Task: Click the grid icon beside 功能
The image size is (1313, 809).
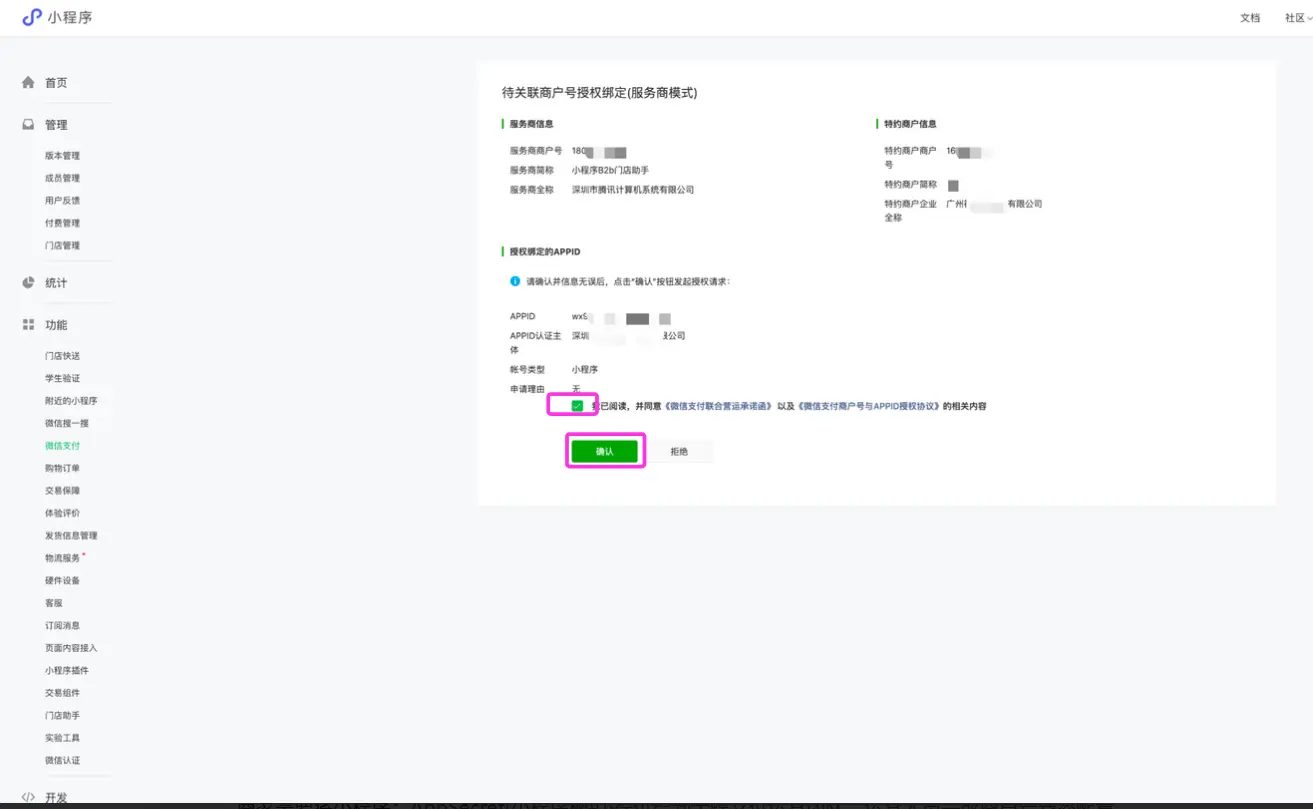Action: (28, 325)
